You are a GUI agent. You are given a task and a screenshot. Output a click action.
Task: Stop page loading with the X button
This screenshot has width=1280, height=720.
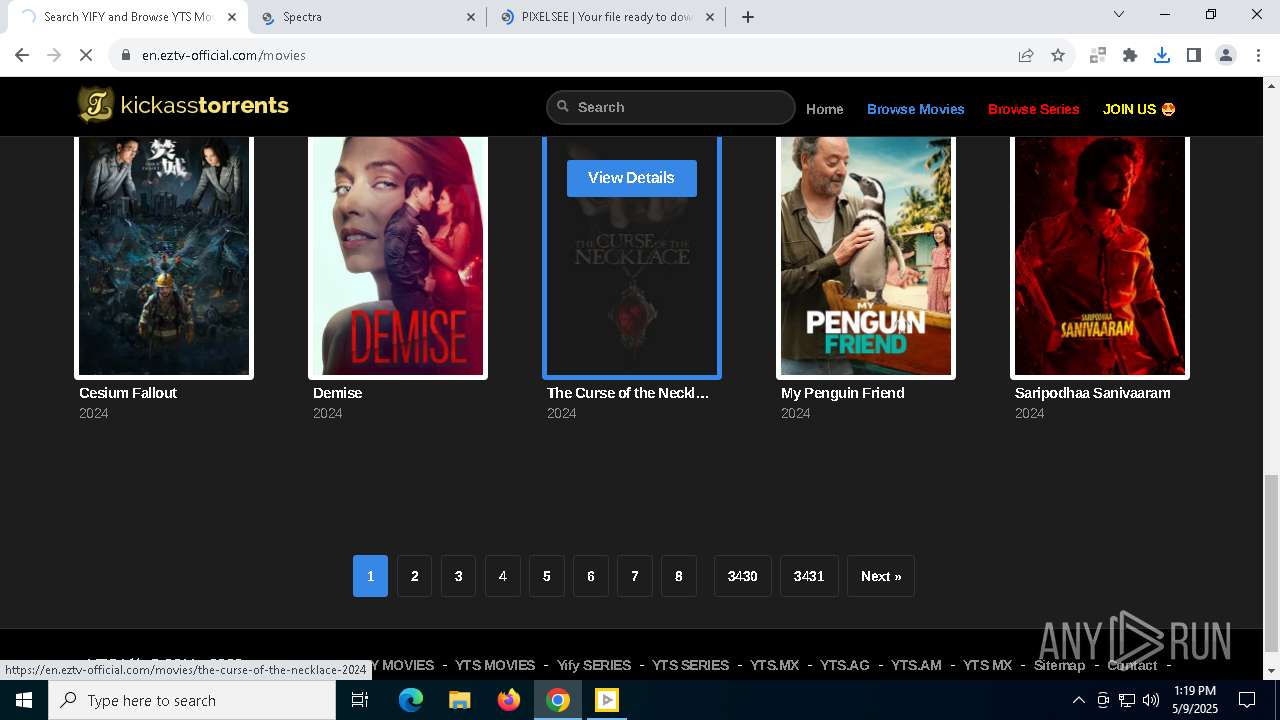86,55
